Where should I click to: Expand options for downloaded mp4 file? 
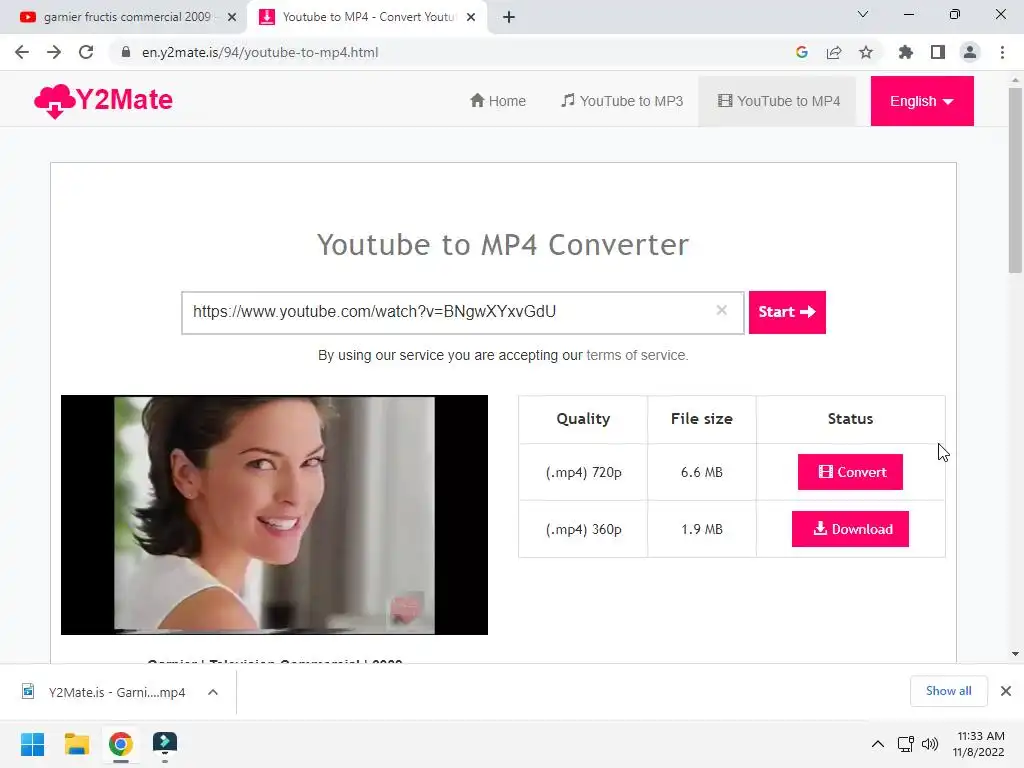tap(213, 692)
